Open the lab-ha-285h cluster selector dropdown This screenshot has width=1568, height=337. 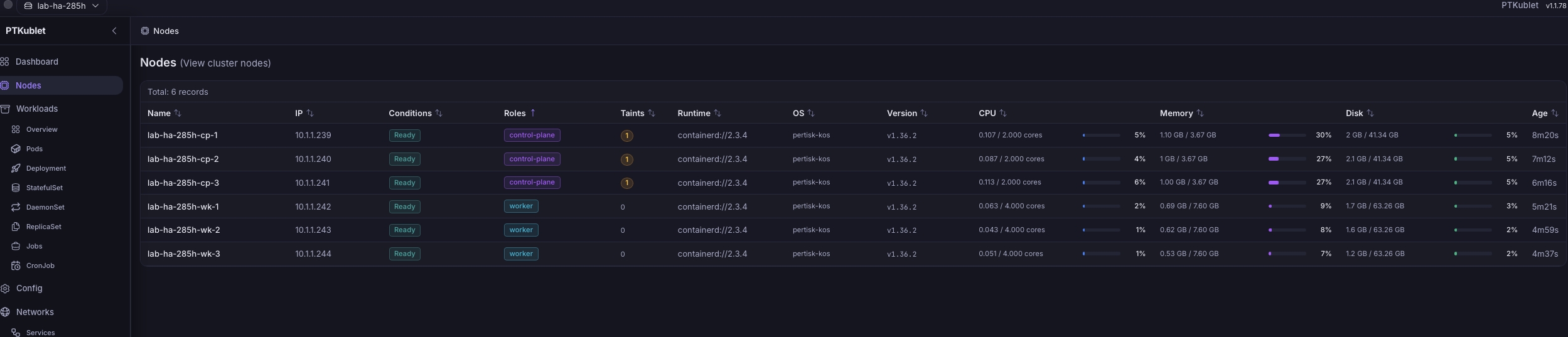tap(62, 6)
